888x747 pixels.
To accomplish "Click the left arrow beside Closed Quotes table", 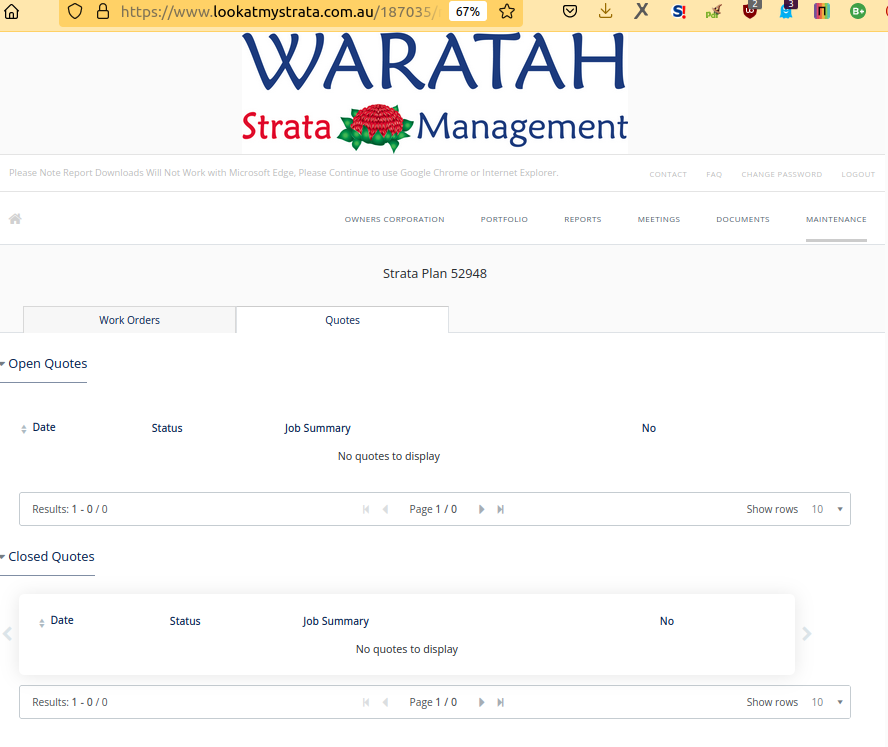I will point(7,634).
